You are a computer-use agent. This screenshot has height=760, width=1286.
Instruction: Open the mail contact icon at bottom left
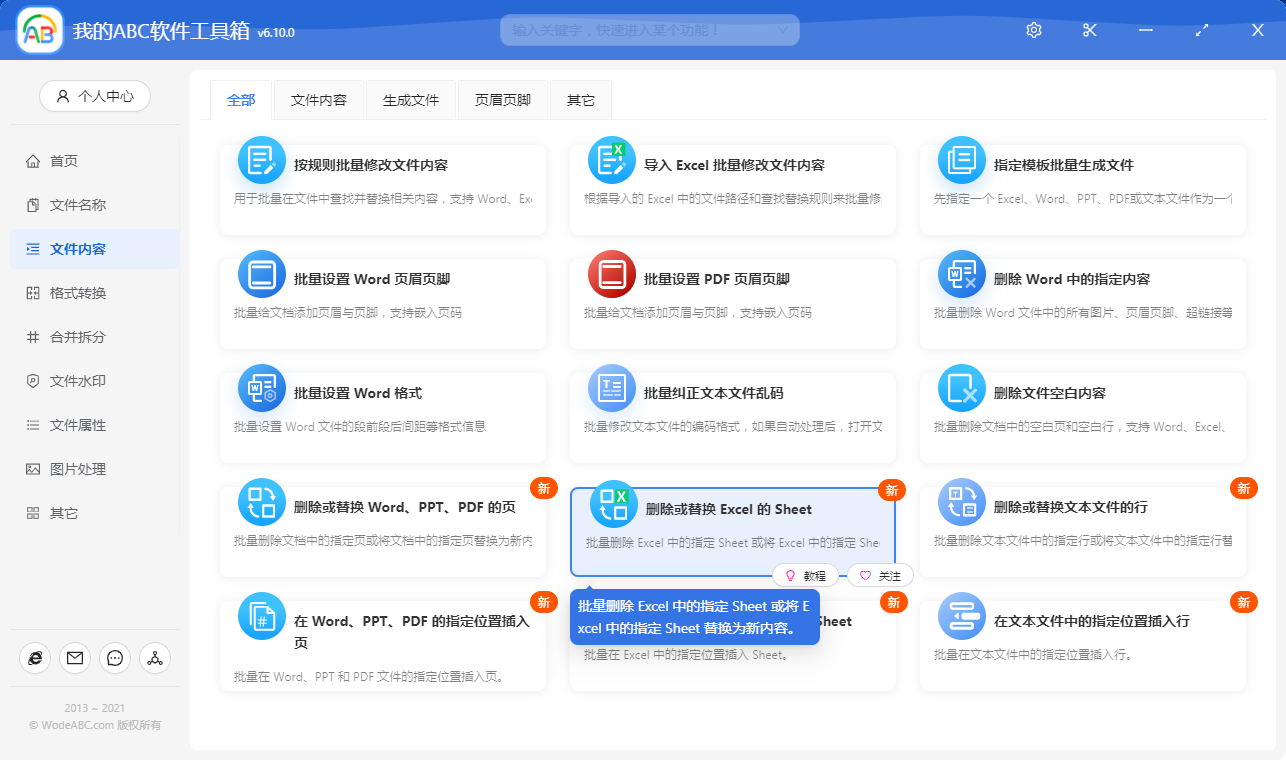point(74,658)
